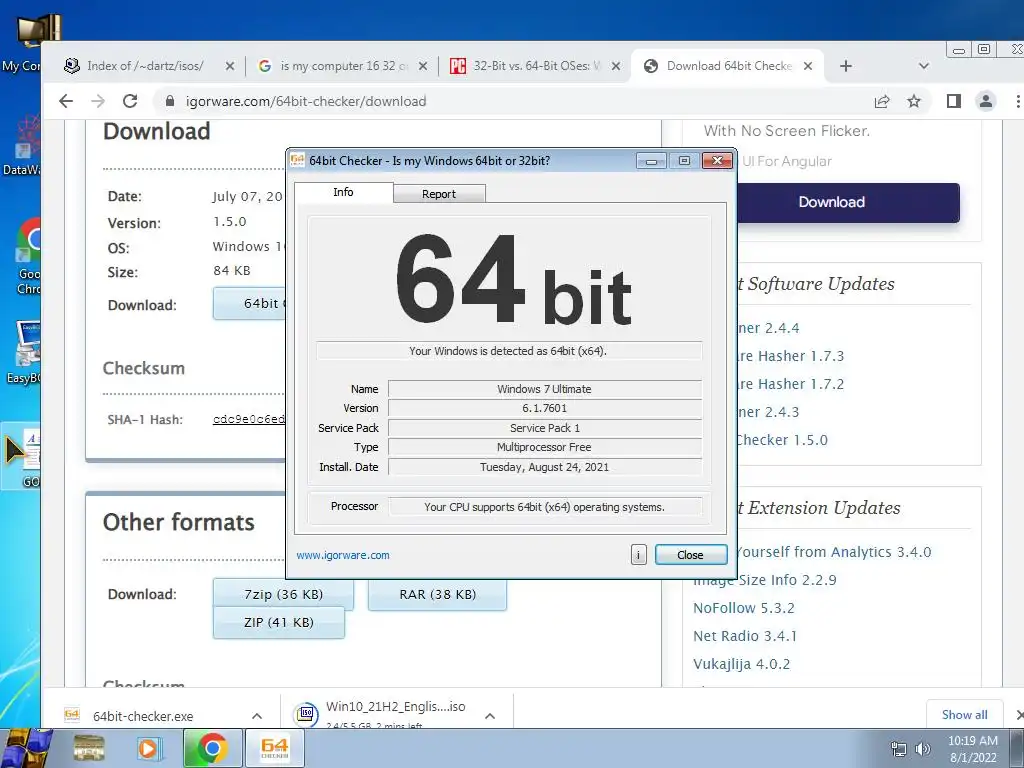Open the about info 'i' button

[638, 554]
